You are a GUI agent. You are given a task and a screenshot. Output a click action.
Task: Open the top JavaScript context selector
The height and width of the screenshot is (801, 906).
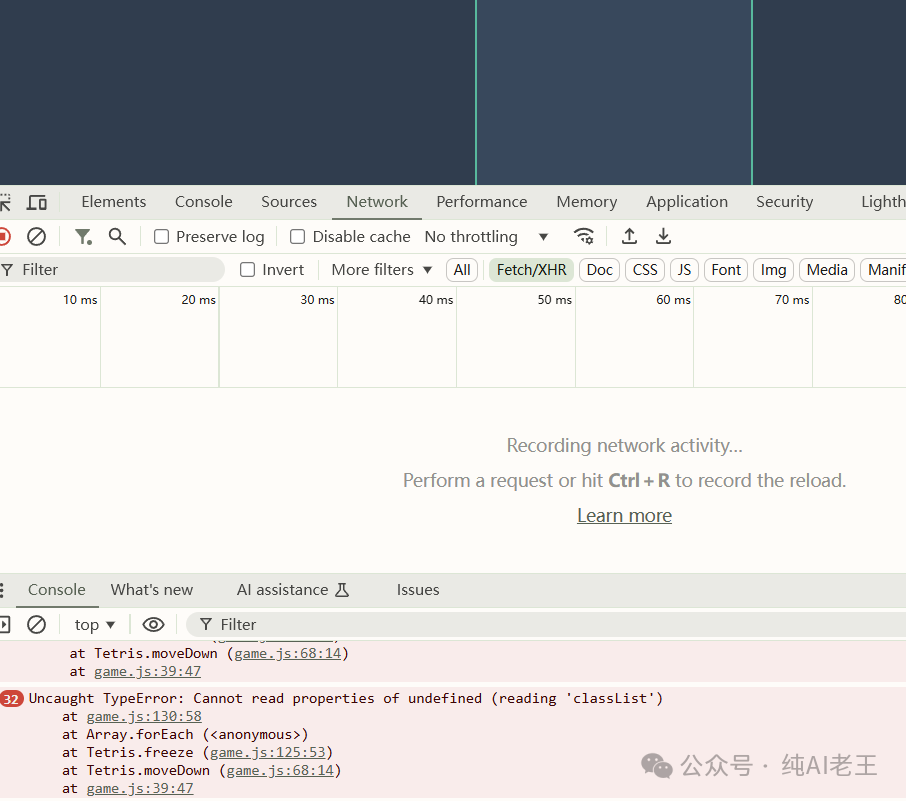[x=95, y=624]
